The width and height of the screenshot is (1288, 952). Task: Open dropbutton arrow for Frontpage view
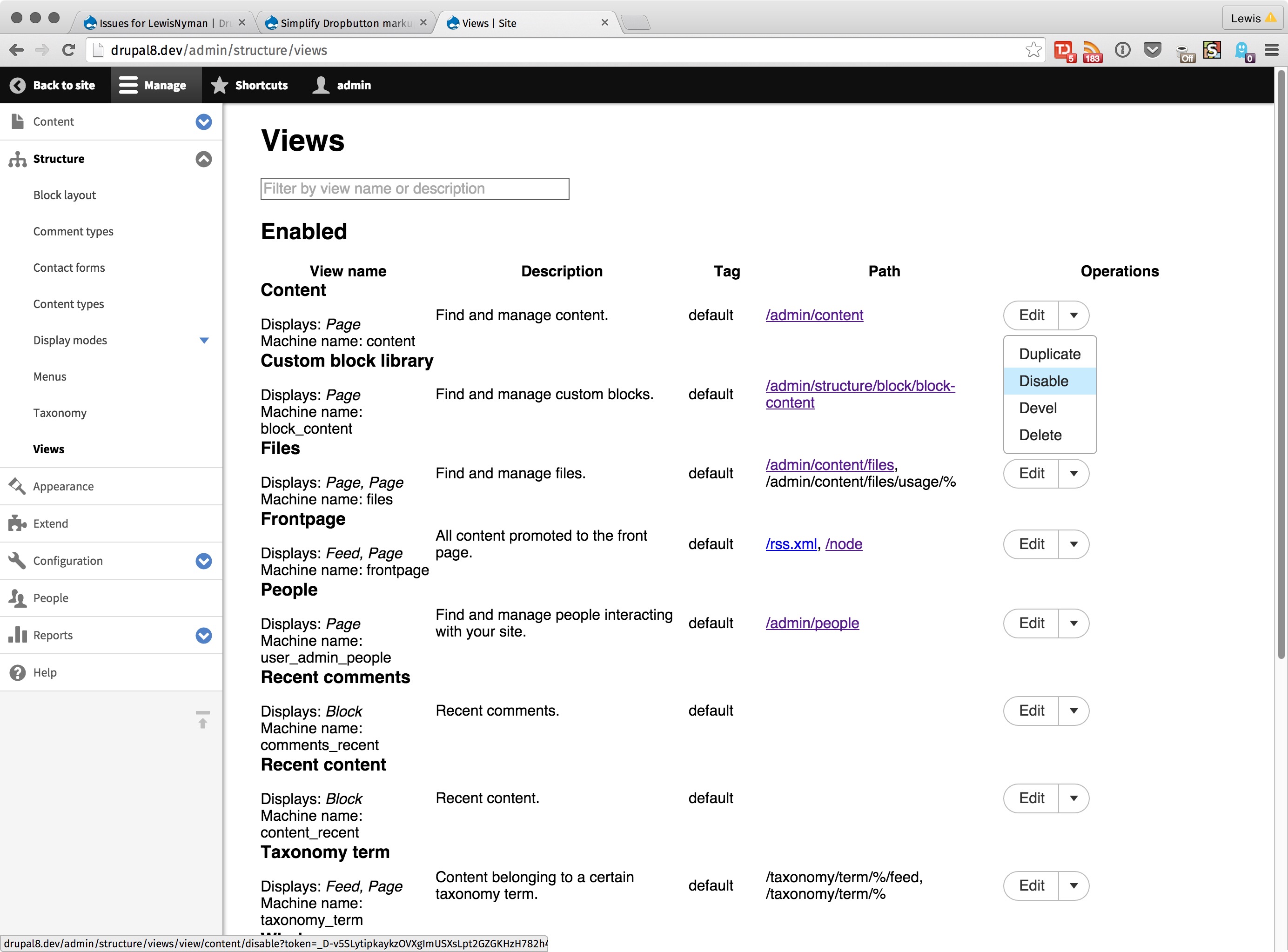1073,544
